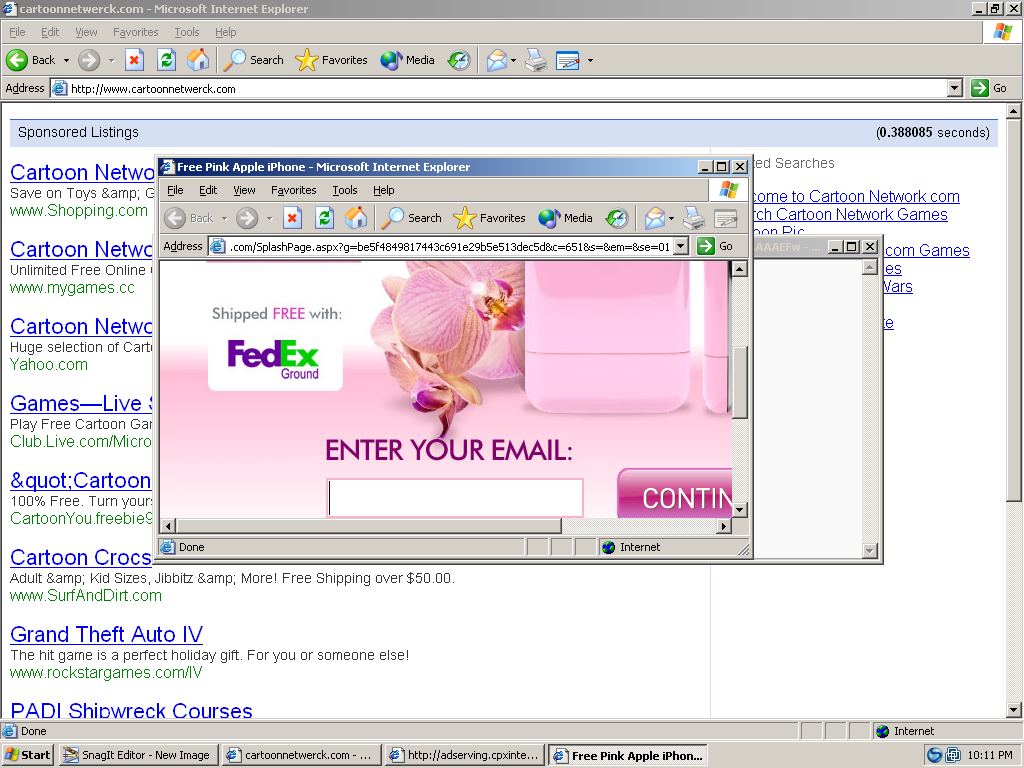Click the email input field in popup
The height and width of the screenshot is (768, 1024).
pyautogui.click(x=455, y=498)
